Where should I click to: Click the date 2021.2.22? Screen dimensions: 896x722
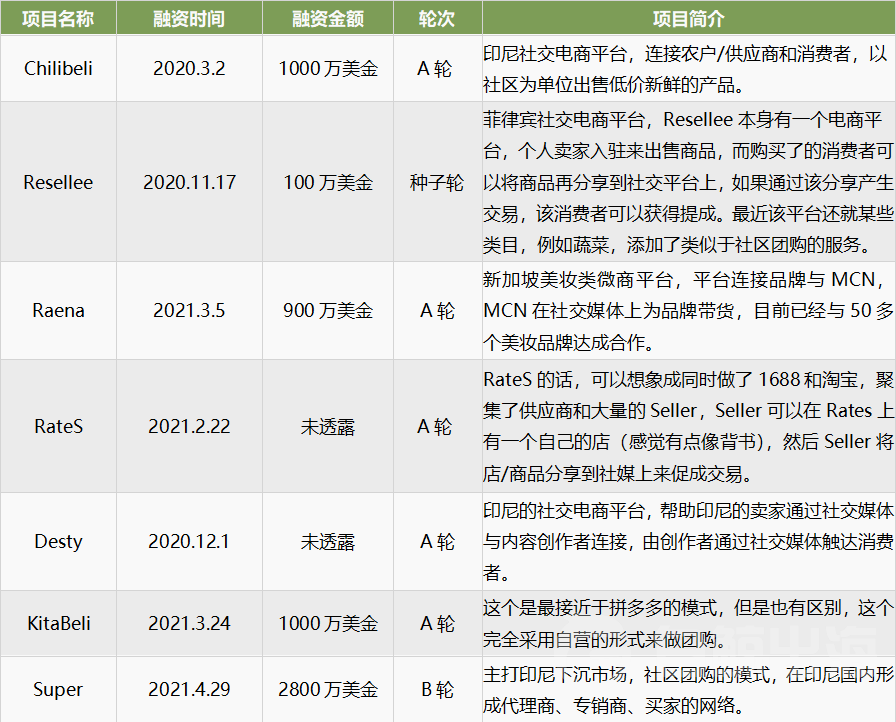(x=189, y=426)
